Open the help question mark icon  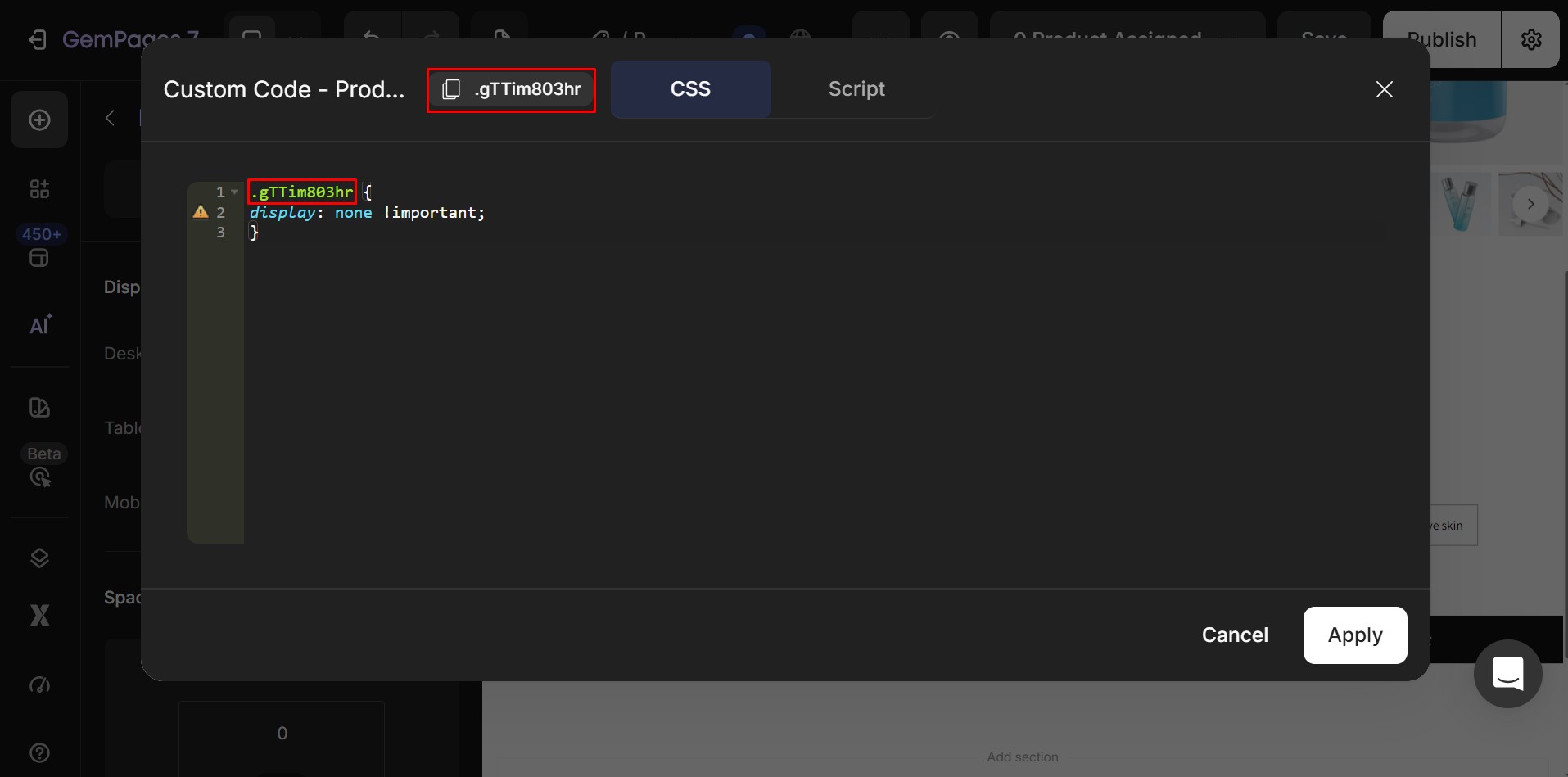point(39,752)
